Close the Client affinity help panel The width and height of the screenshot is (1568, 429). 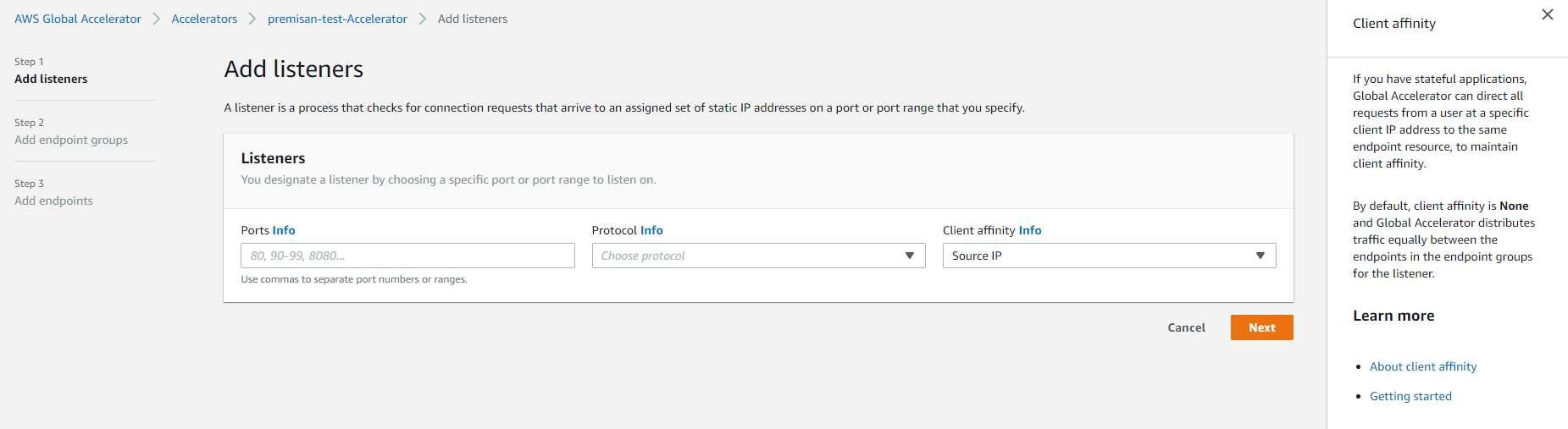coord(1547,14)
